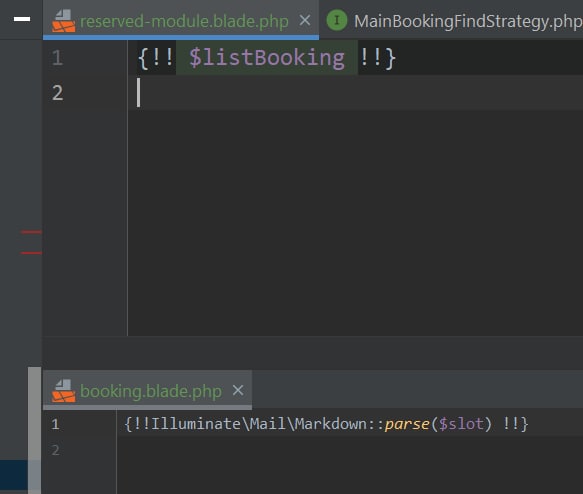
Task: Click the minimize panel dash icon
Action: coord(22,19)
